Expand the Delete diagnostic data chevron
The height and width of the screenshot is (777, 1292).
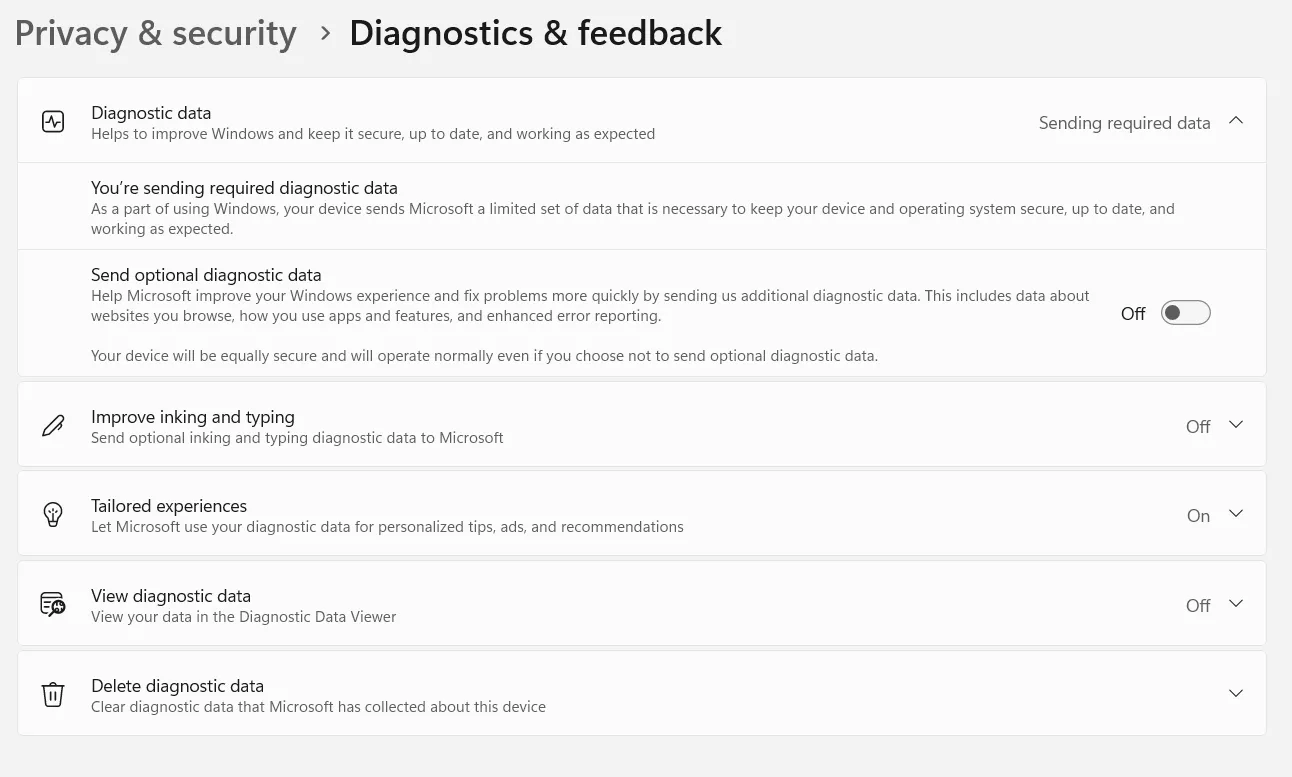point(1236,694)
